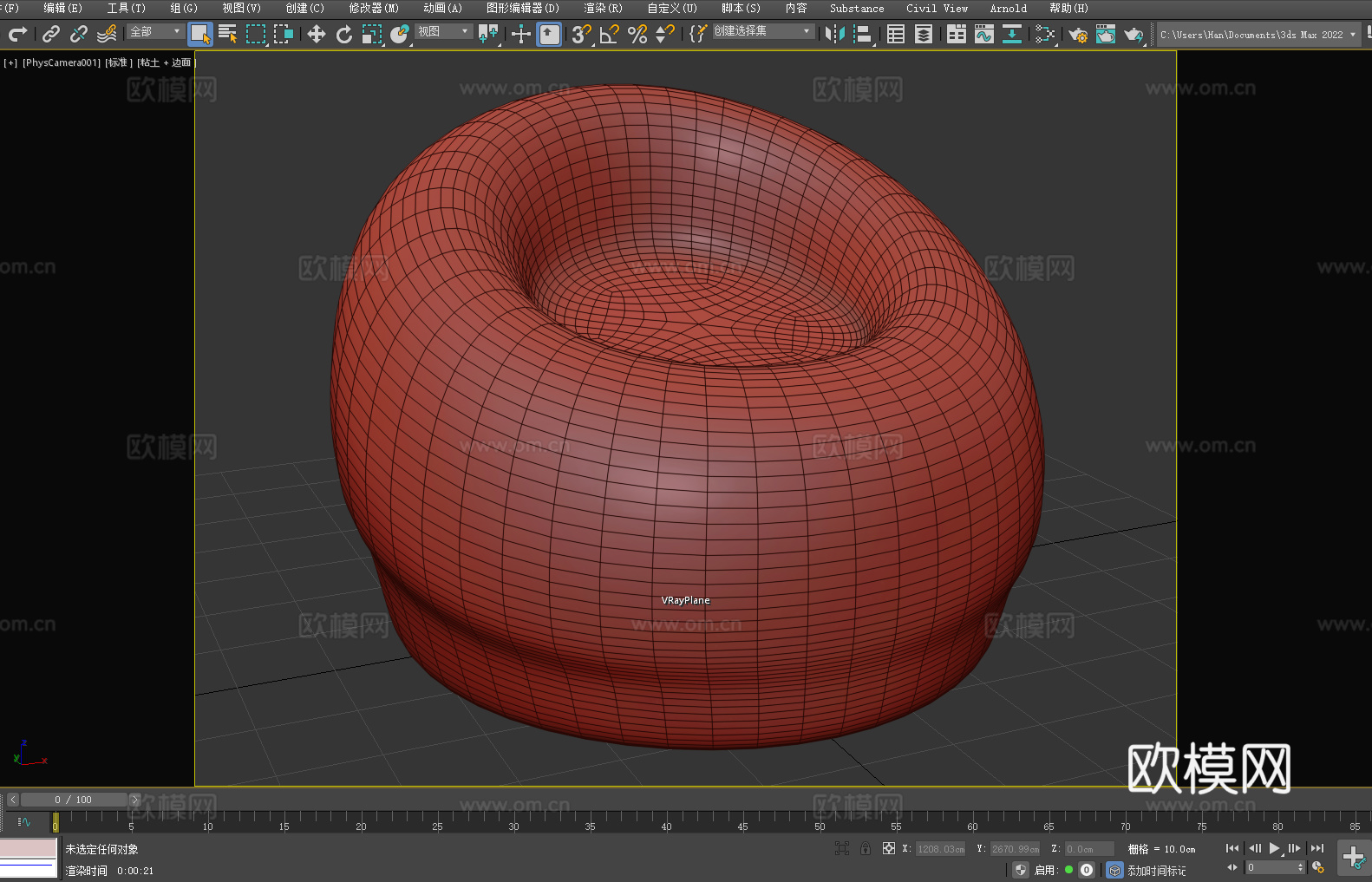Viewport: 1372px width, 882px height.
Task: Click time slider previous frame arrow
Action: point(12,800)
